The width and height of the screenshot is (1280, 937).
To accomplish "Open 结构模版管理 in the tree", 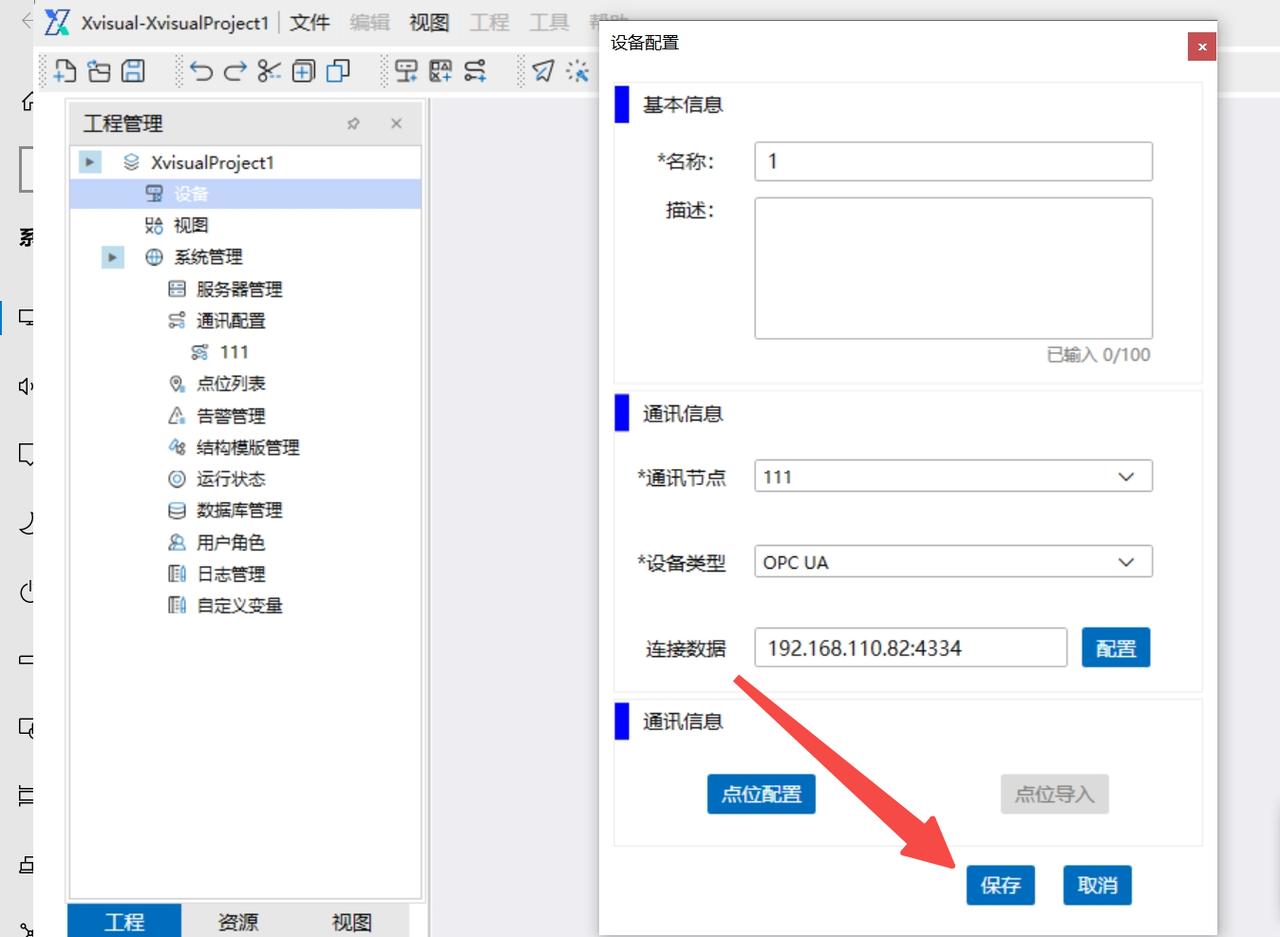I will (x=248, y=448).
